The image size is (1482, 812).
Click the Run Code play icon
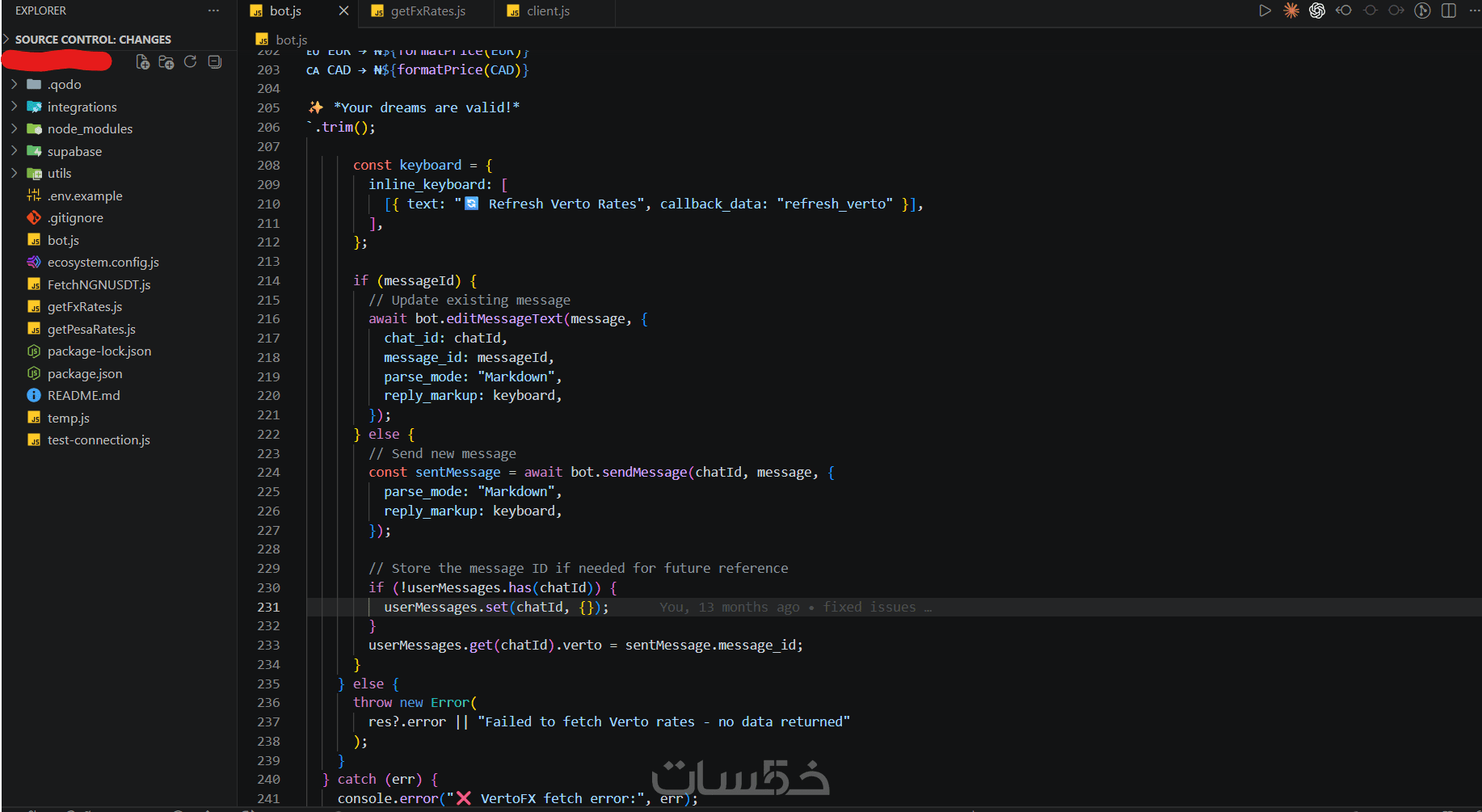pyautogui.click(x=1265, y=11)
